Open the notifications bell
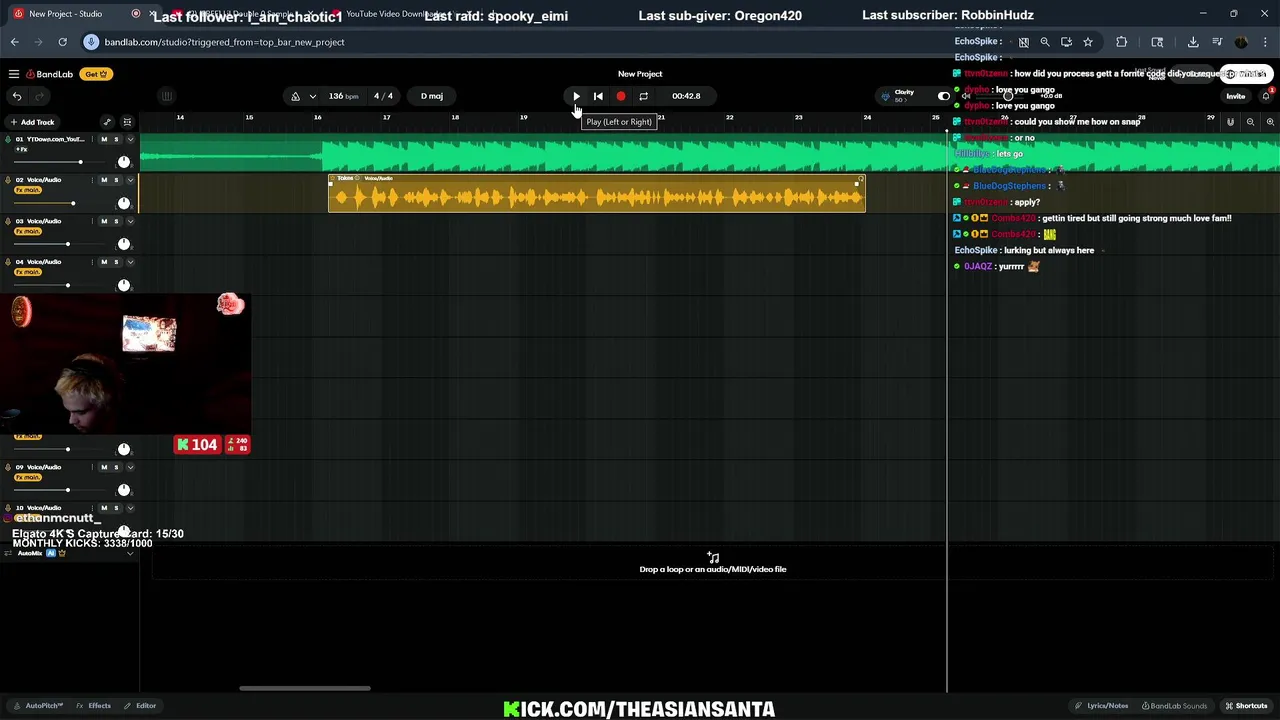The image size is (1280, 720). 1265,96
